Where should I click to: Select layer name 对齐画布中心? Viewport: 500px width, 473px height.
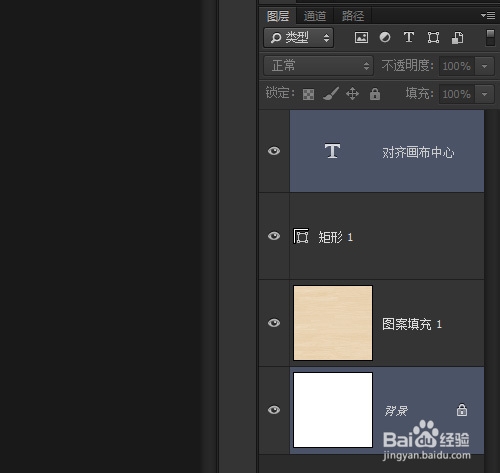click(418, 153)
